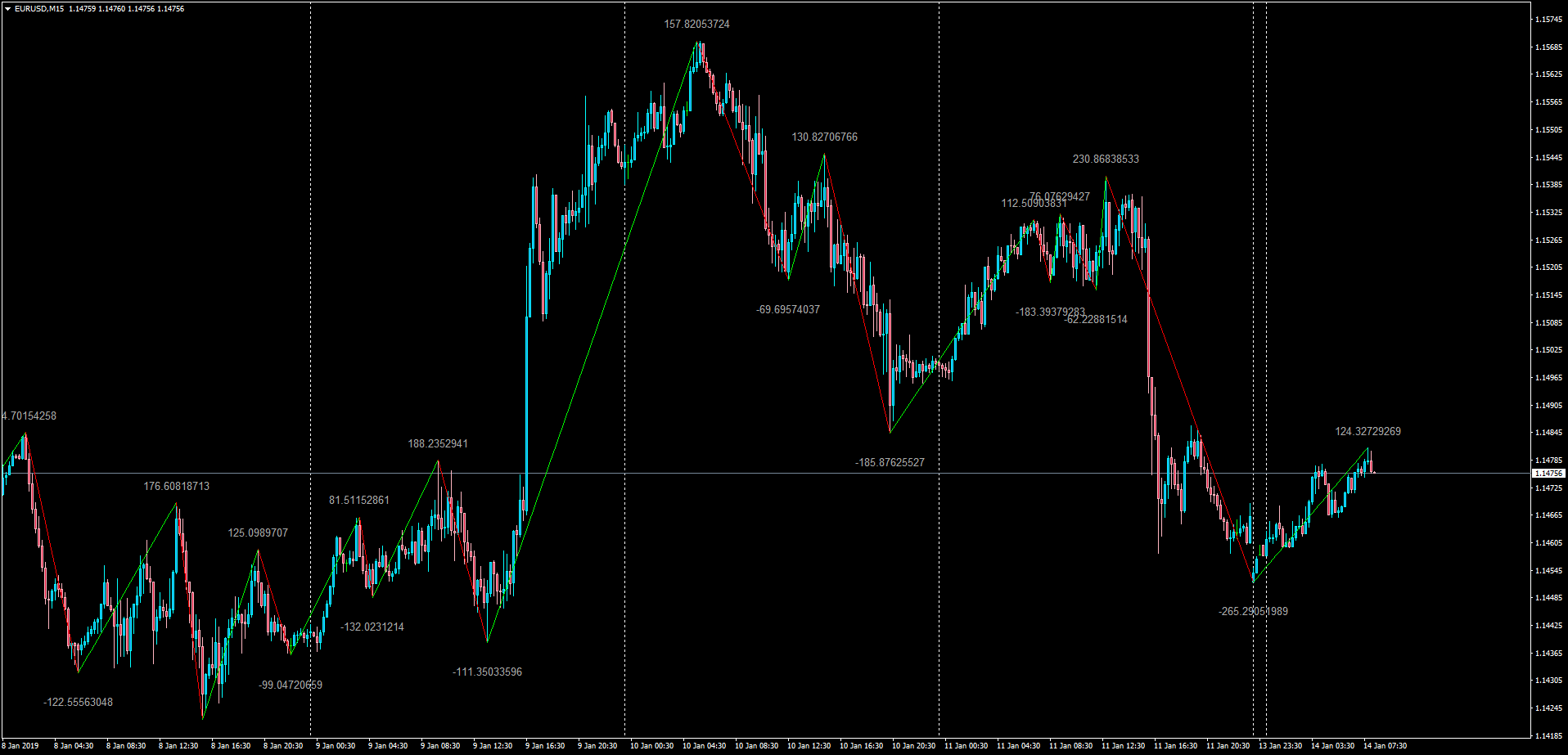
Task: Select the -69.69574037 label
Action: (x=788, y=310)
